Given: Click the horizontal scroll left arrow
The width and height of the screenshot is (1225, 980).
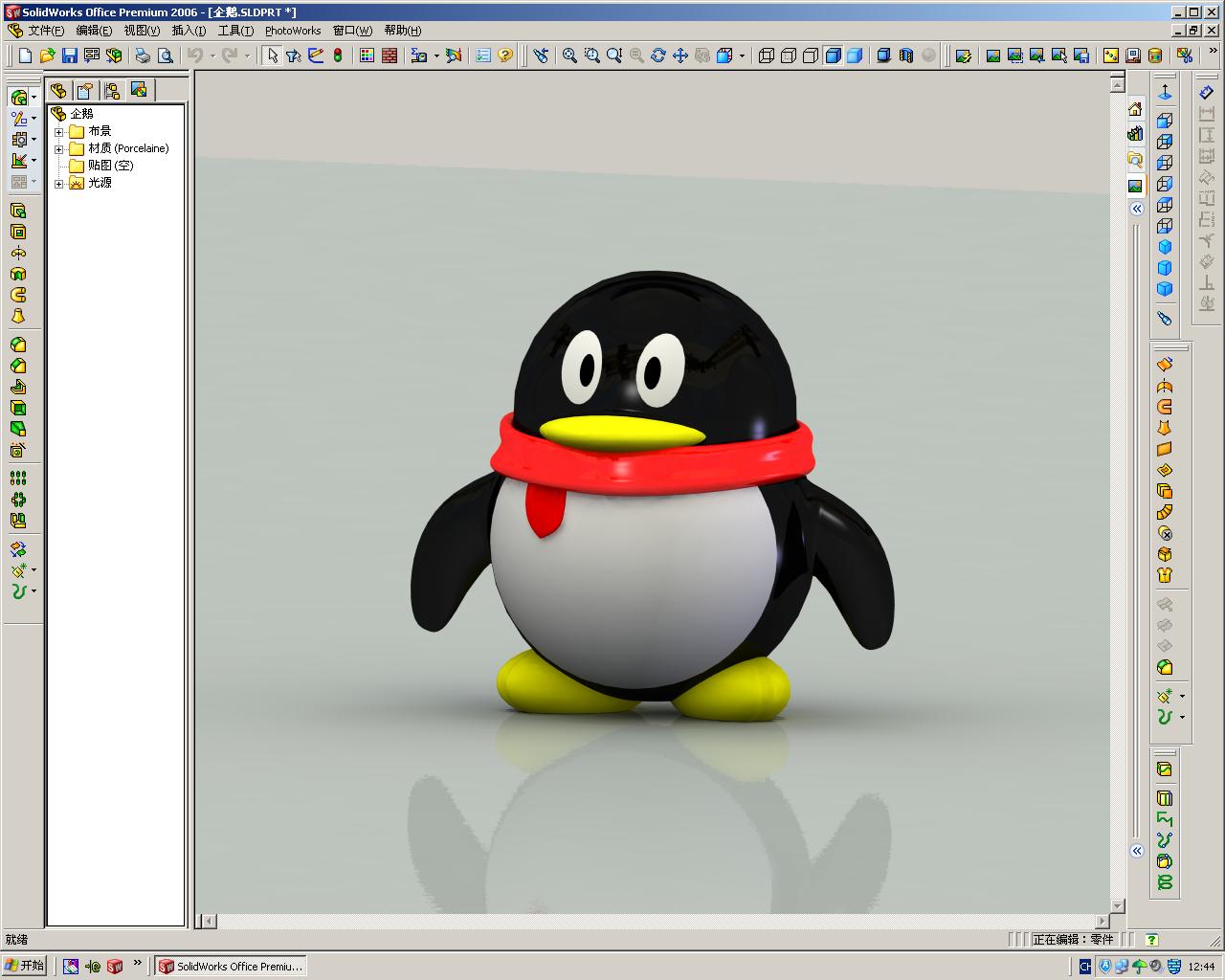Looking at the screenshot, I should (x=209, y=922).
